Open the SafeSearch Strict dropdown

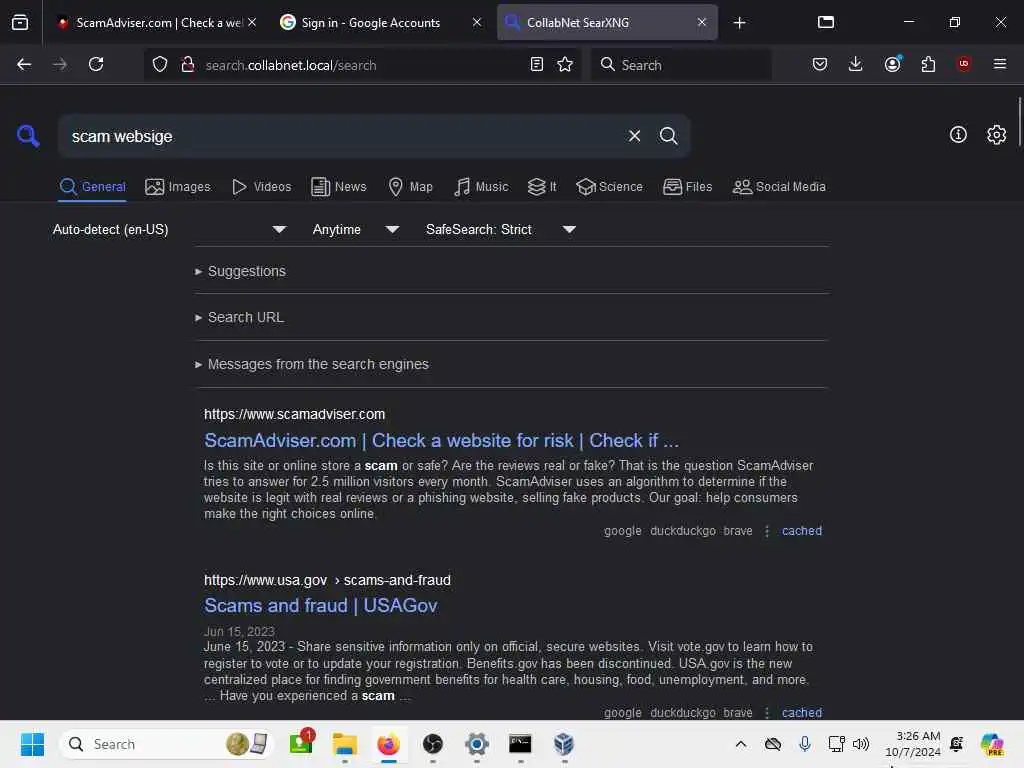[501, 229]
